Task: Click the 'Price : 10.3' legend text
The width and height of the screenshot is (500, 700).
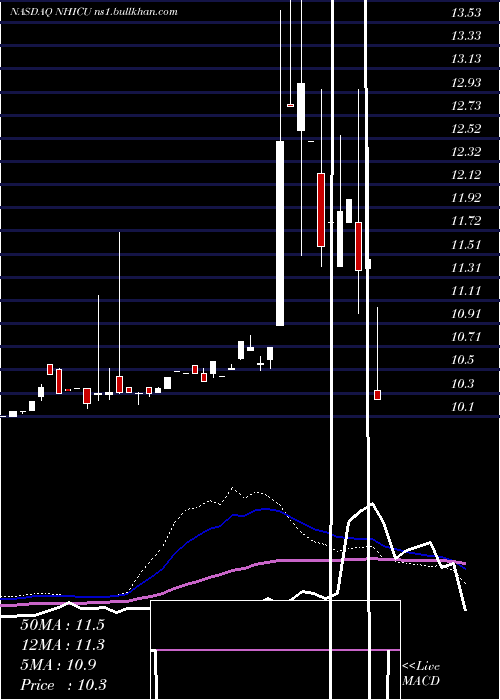Action: point(63,685)
